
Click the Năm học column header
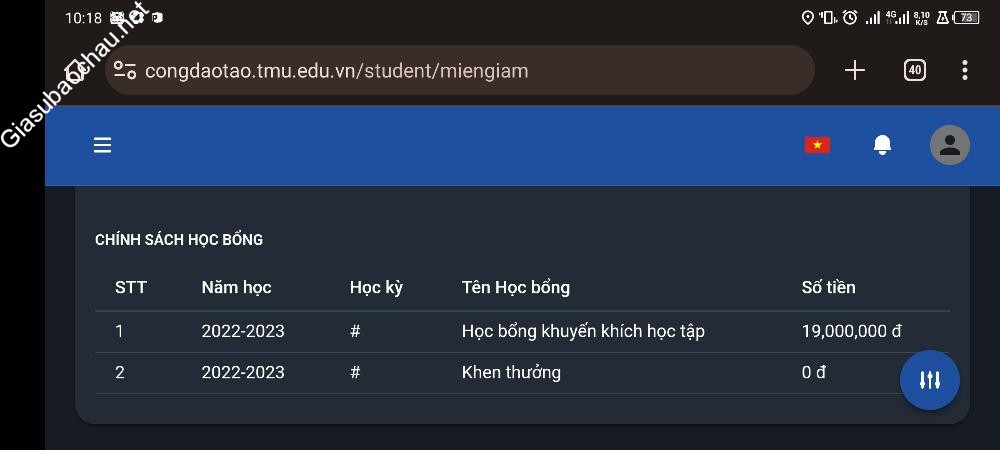pyautogui.click(x=236, y=287)
